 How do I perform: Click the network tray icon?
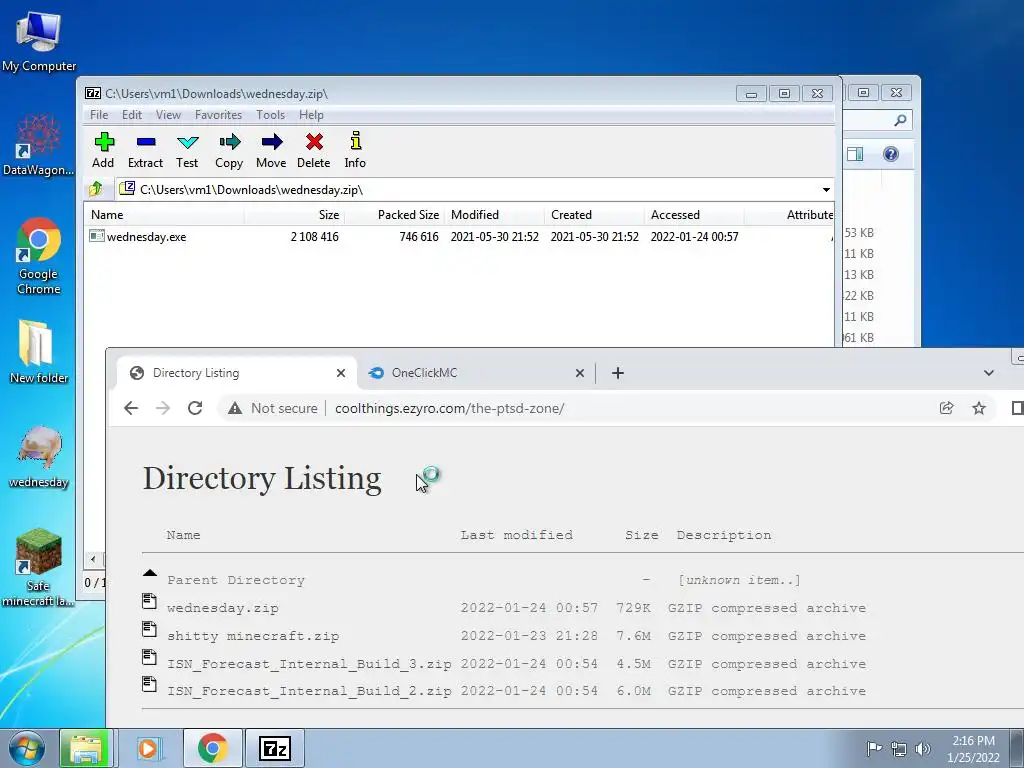(899, 749)
